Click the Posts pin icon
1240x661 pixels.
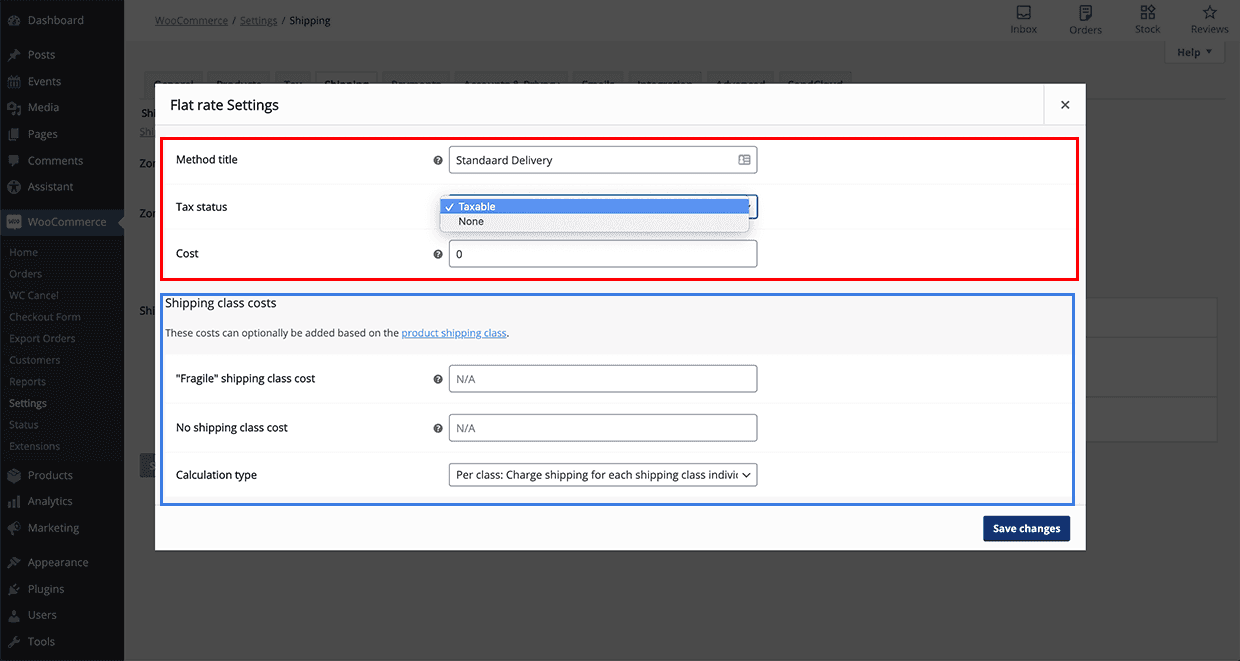coord(13,55)
